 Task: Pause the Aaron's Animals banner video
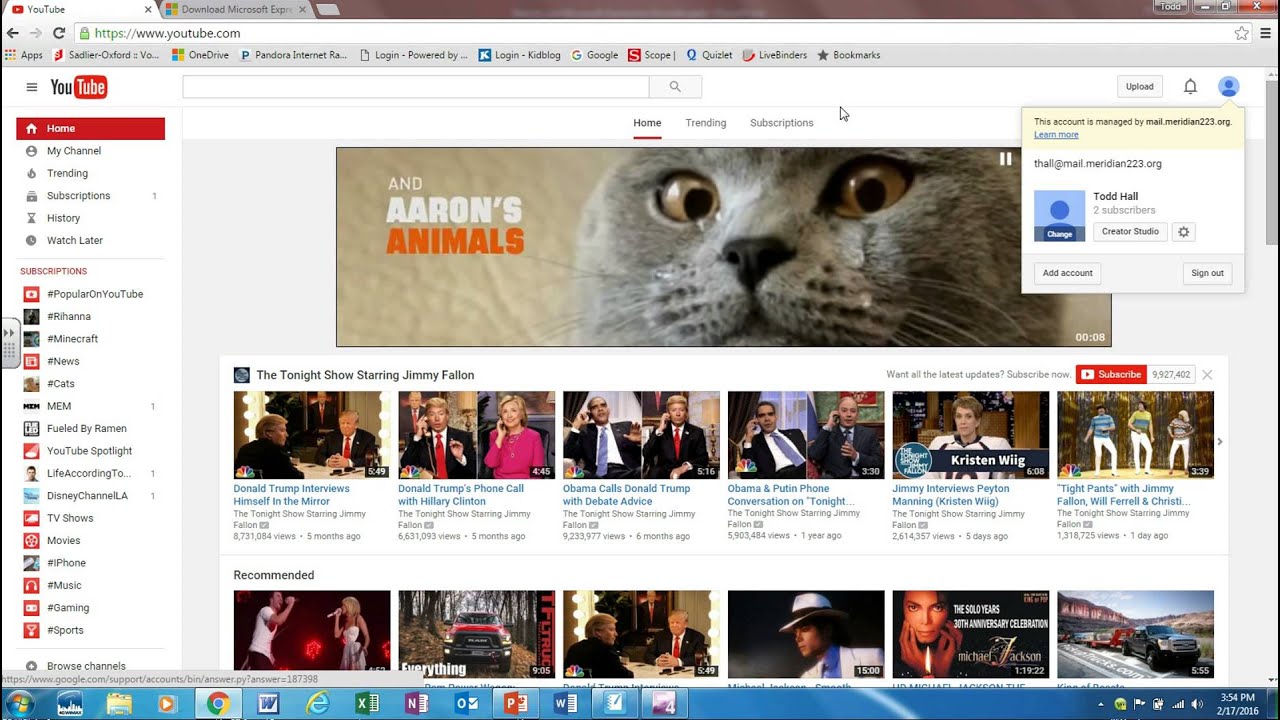coord(1006,159)
